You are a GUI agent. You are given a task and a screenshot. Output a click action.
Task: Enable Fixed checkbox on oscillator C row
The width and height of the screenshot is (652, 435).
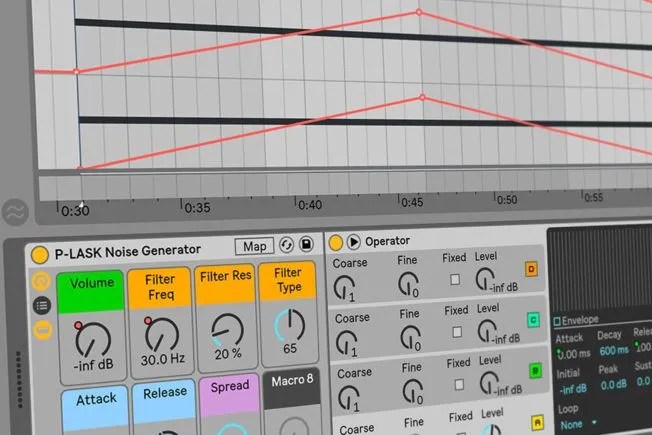click(457, 332)
